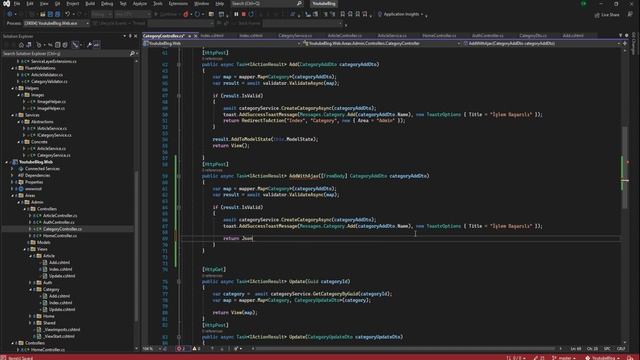The image size is (640, 360).
Task: Open the Edit menu
Action: coord(30,4)
